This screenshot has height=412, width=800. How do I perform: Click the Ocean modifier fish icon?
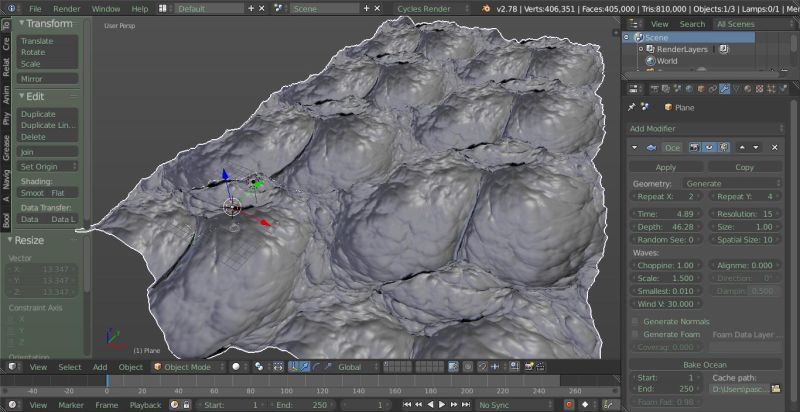coord(651,148)
